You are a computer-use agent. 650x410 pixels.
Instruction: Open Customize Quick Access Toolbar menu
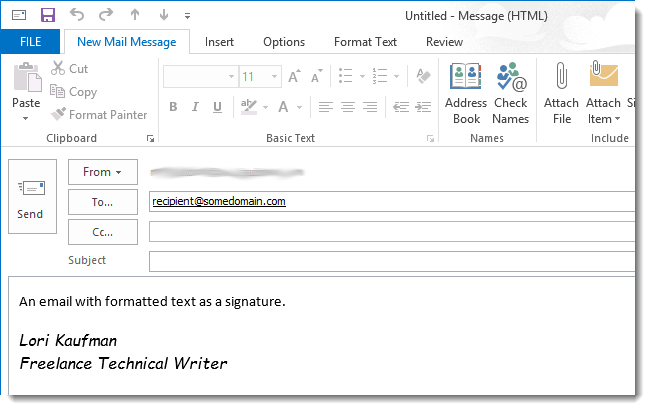click(x=187, y=16)
